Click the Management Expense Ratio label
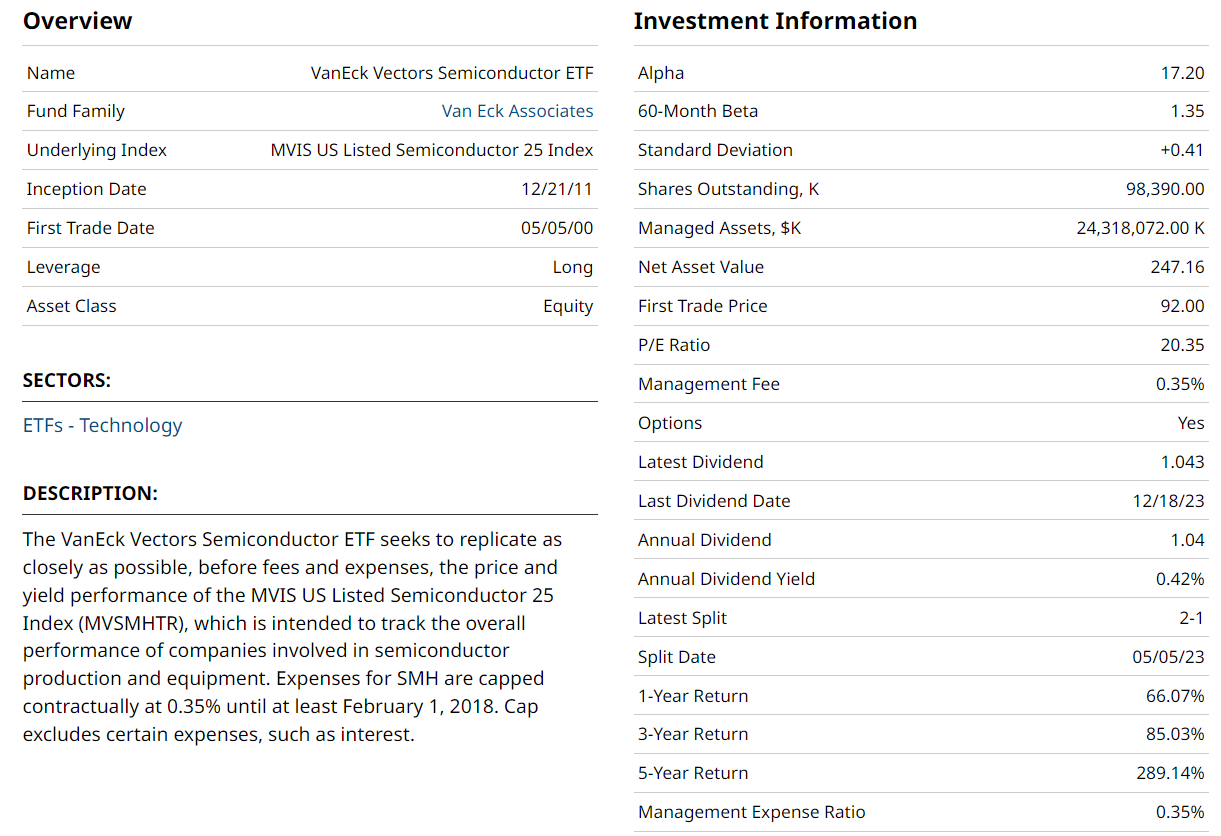 [x=752, y=812]
